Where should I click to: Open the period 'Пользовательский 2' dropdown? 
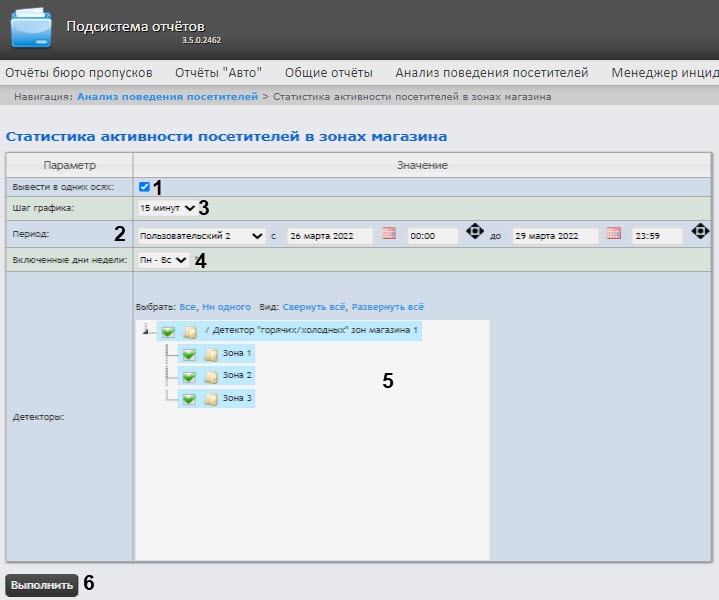pyautogui.click(x=201, y=235)
